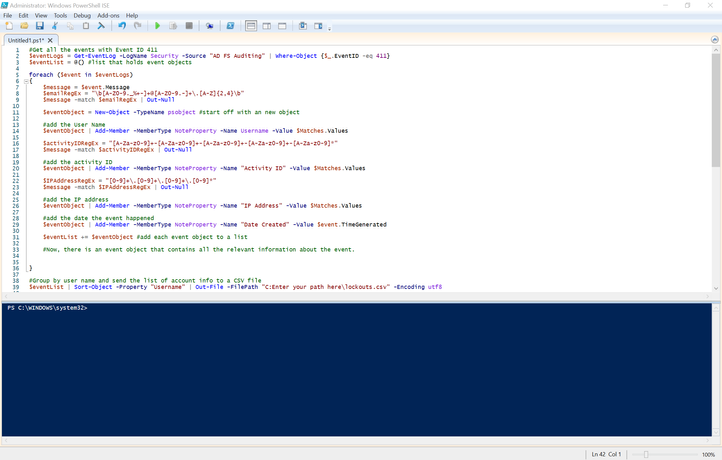Screen dimensions: 722x460
Task: Run the script with green play icon
Action: [x=157, y=26]
